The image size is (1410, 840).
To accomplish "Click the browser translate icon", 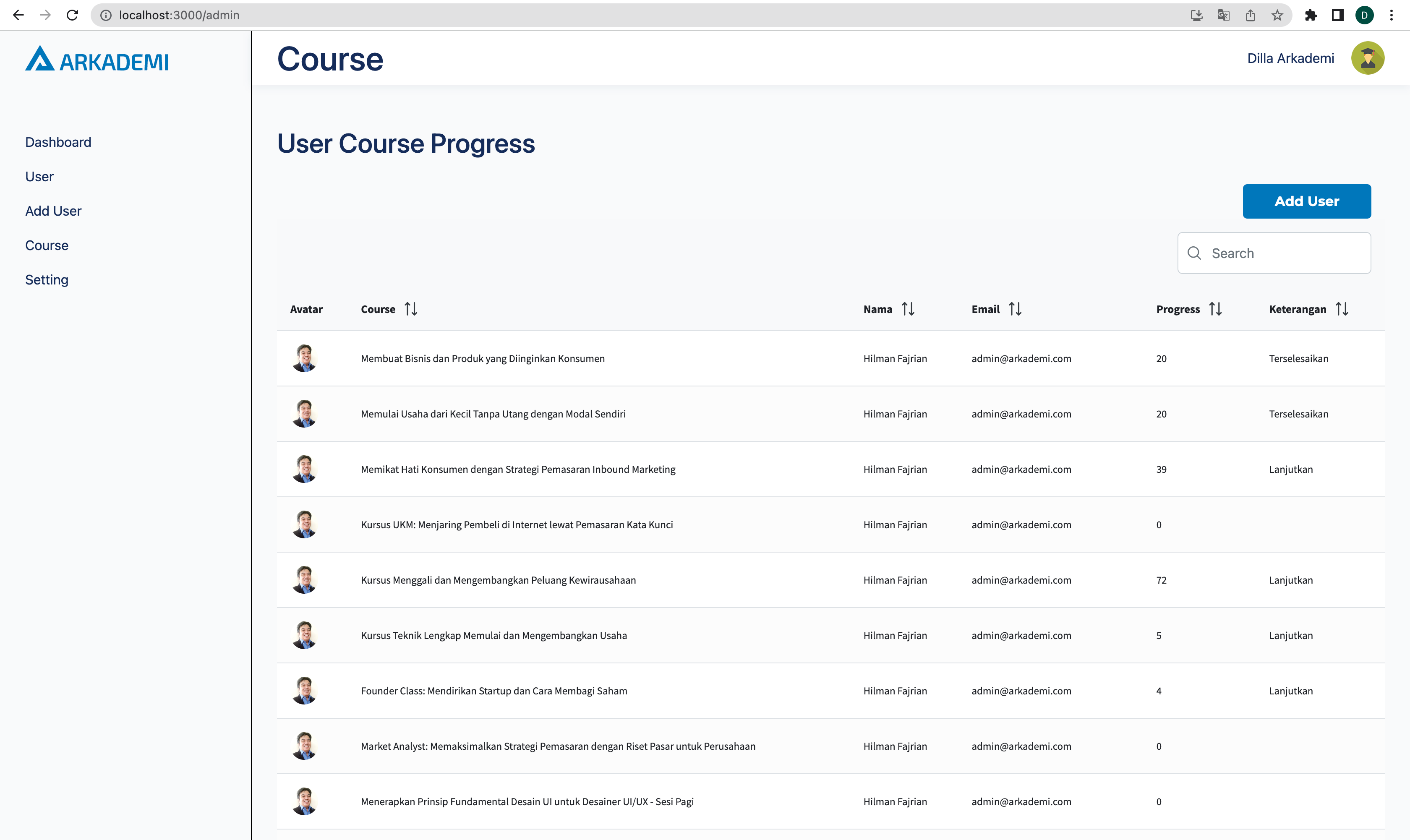I will (x=1223, y=15).
